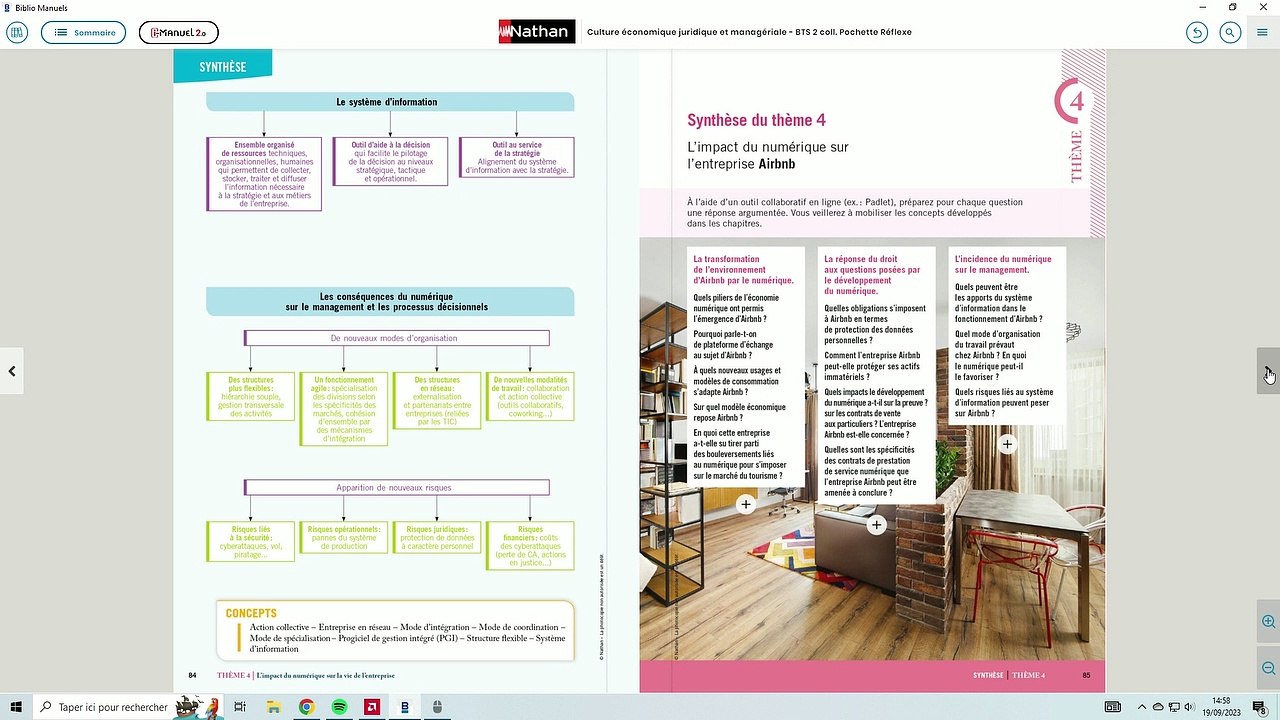
Task: Go to the next page arrow
Action: 1268,371
